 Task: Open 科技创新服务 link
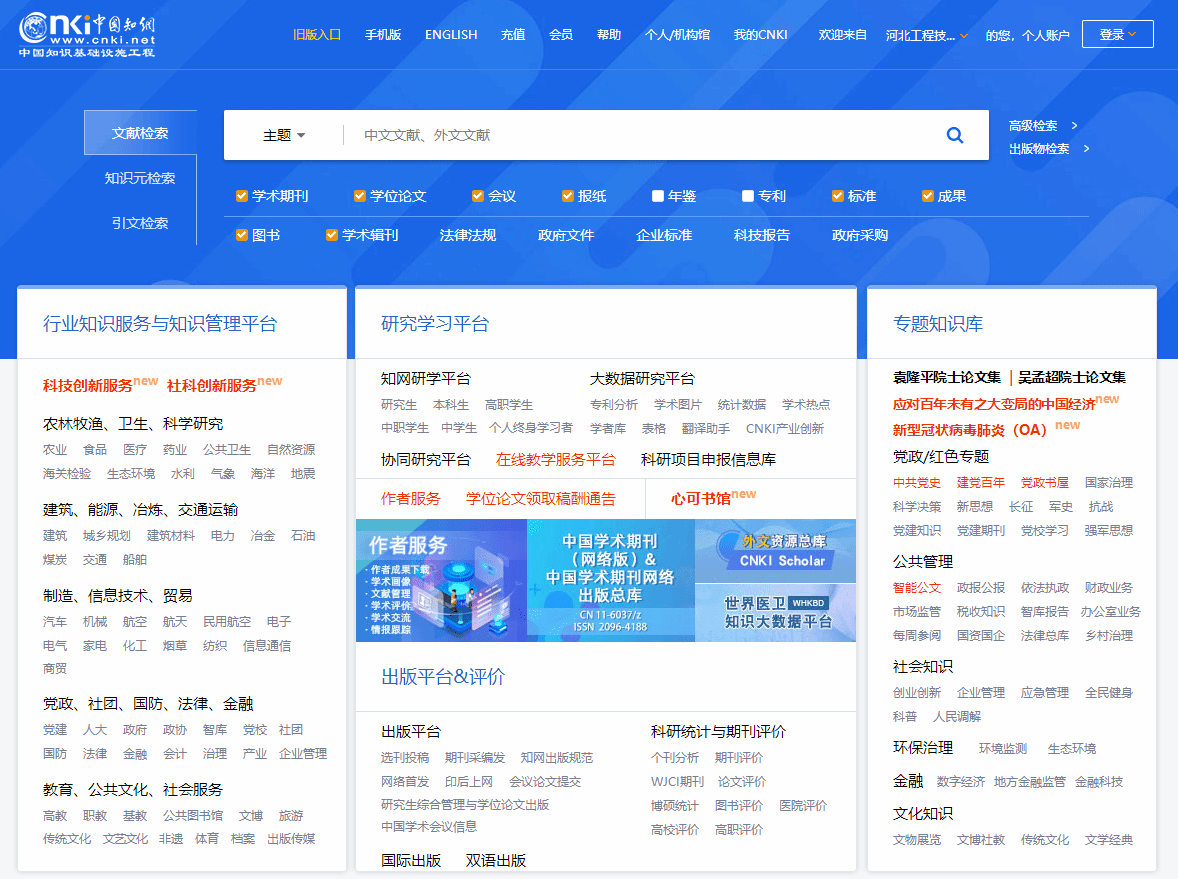tap(88, 385)
